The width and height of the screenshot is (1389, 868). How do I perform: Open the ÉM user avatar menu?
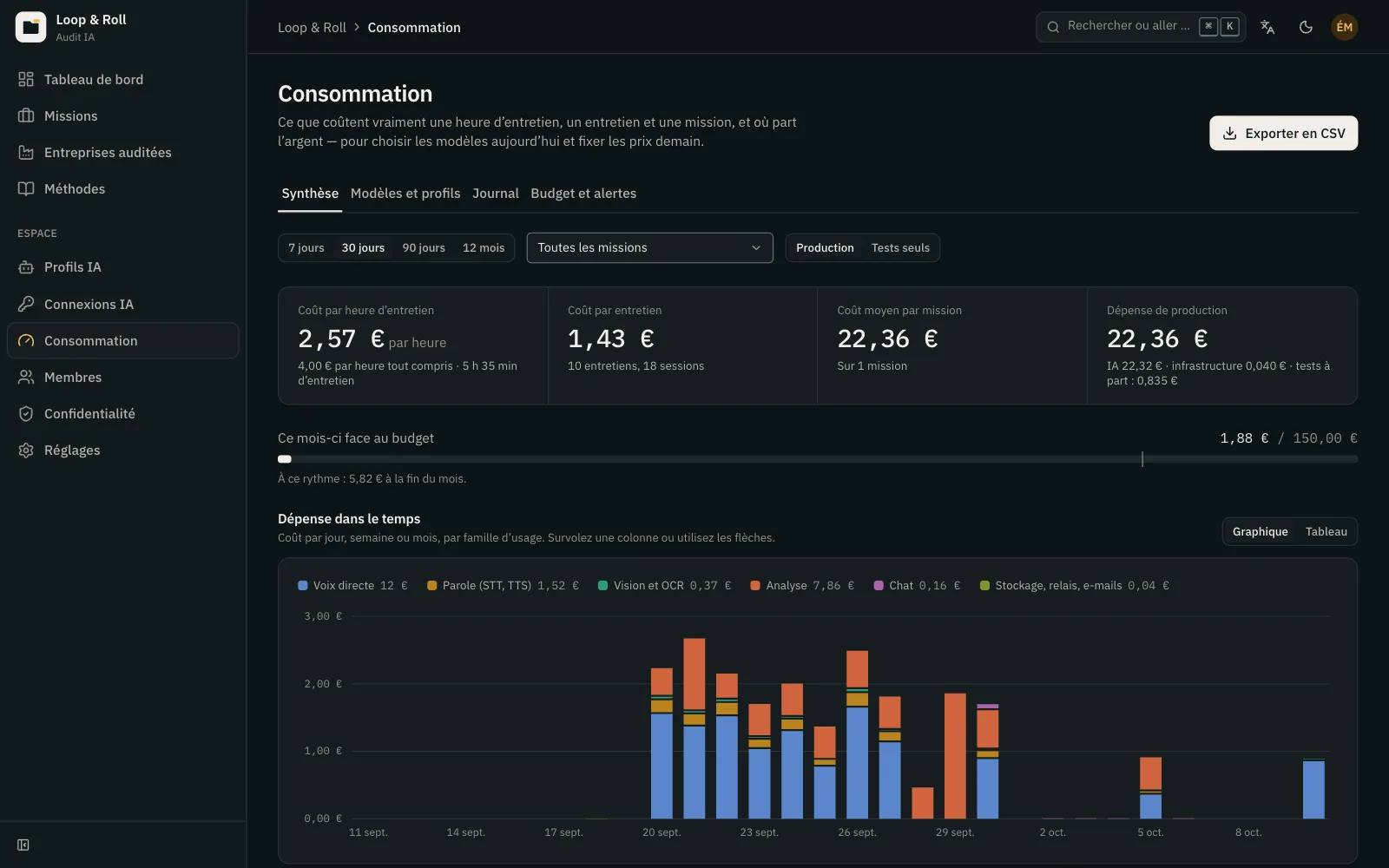pyautogui.click(x=1344, y=27)
